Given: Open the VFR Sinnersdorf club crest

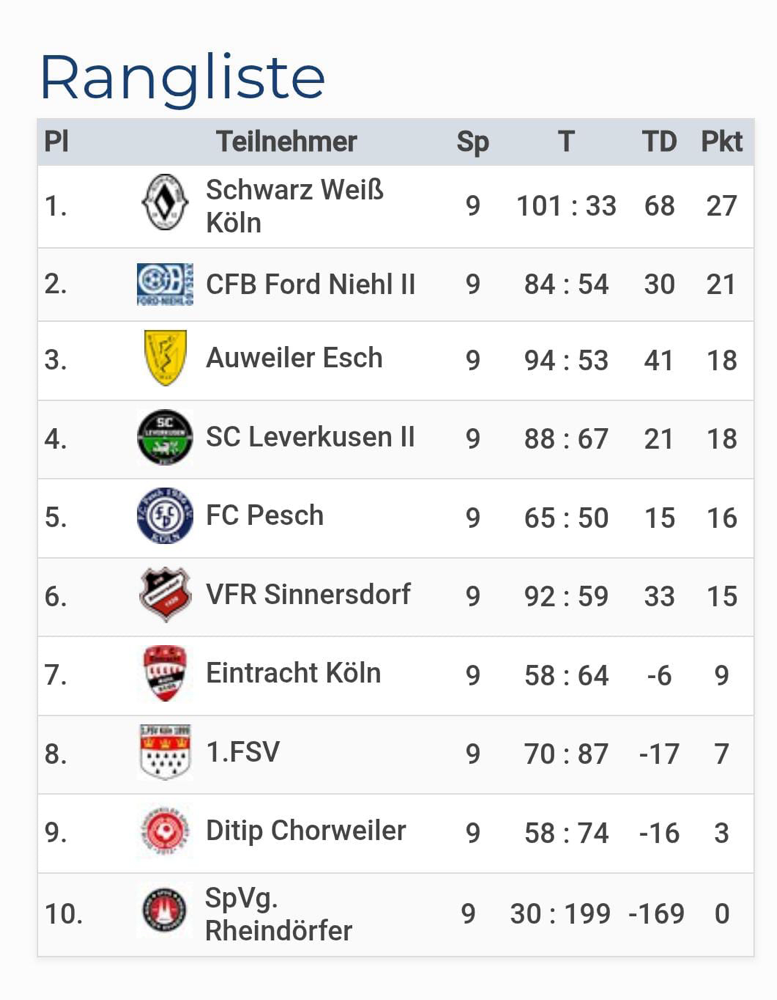Looking at the screenshot, I should click(165, 594).
